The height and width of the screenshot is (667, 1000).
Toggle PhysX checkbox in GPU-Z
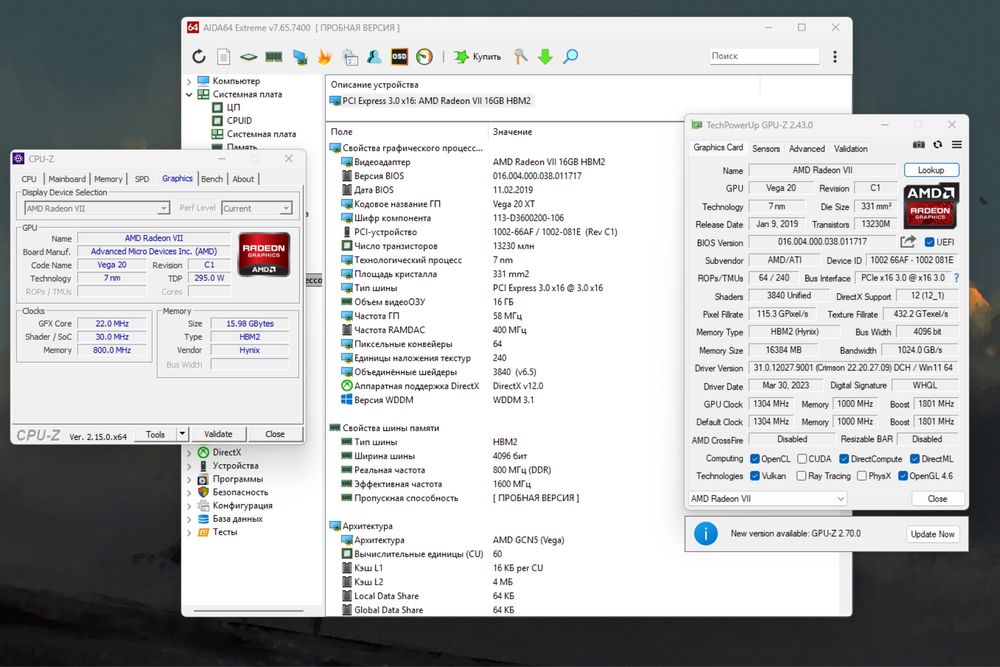(x=862, y=476)
